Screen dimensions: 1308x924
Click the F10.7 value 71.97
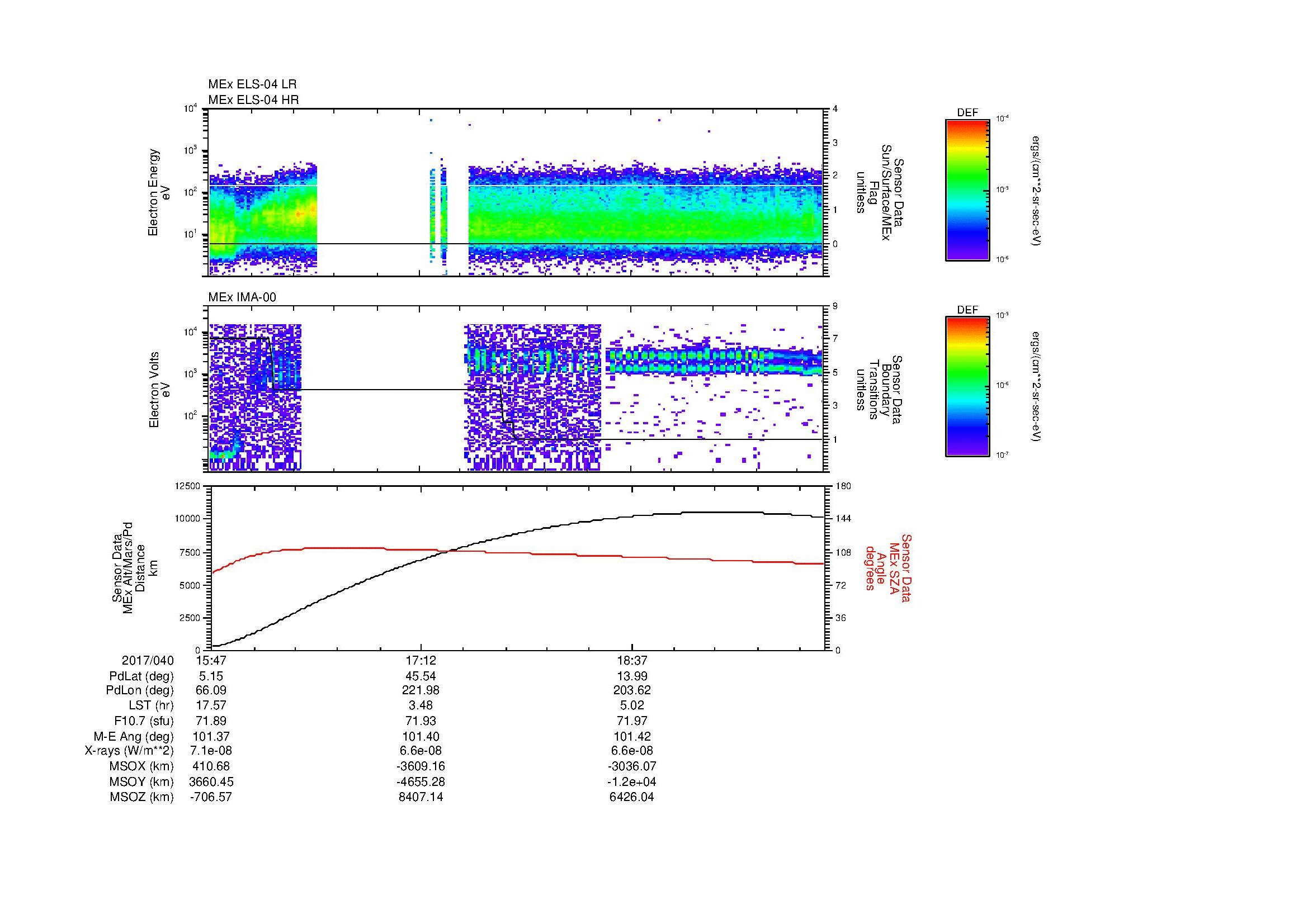pyautogui.click(x=632, y=721)
